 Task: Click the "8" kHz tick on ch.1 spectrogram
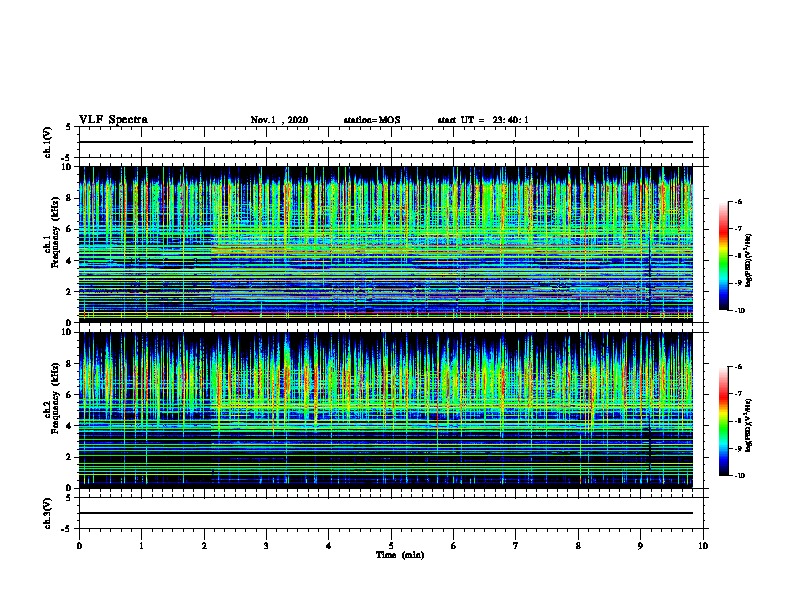click(69, 198)
